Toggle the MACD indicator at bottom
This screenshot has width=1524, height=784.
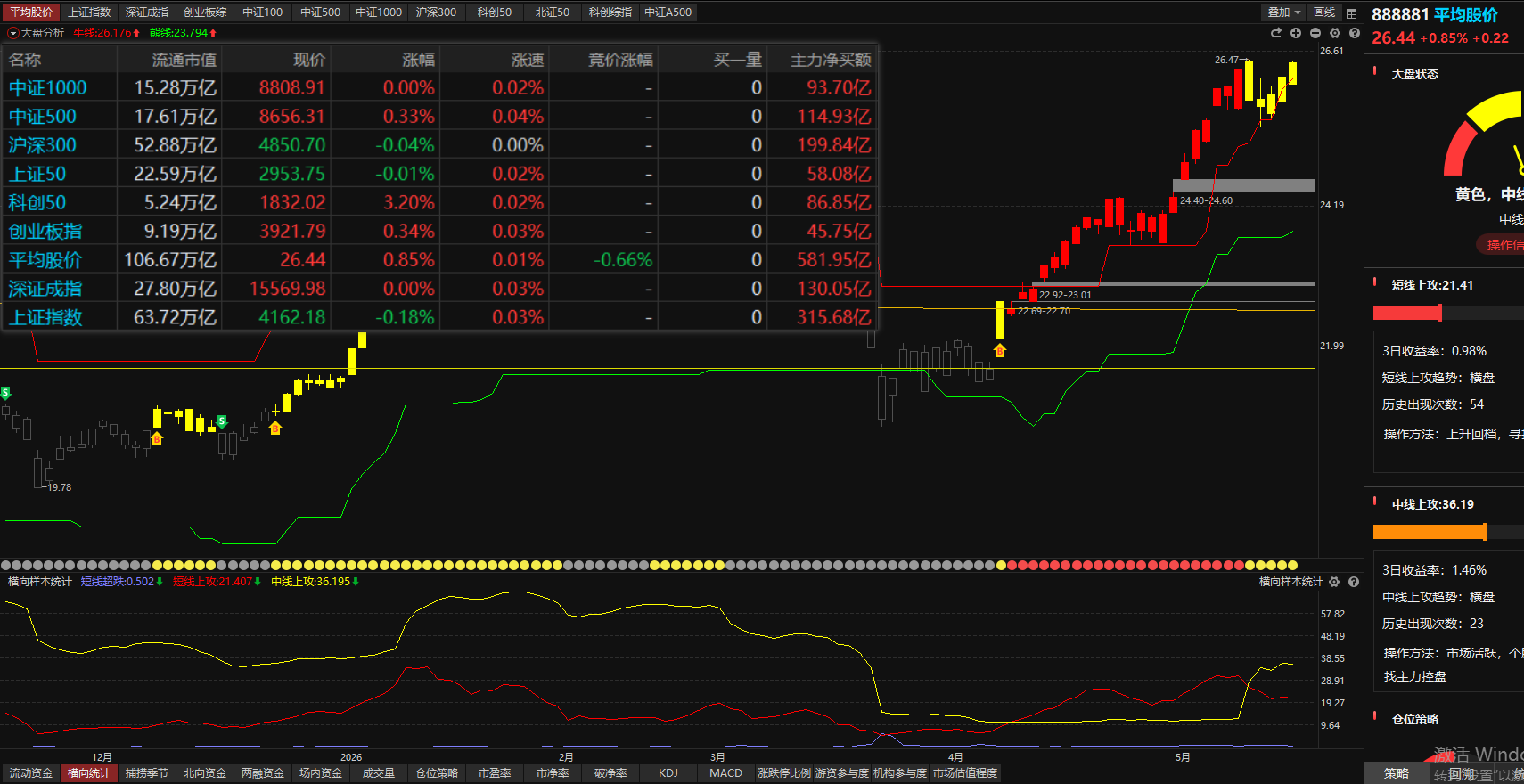(x=725, y=773)
